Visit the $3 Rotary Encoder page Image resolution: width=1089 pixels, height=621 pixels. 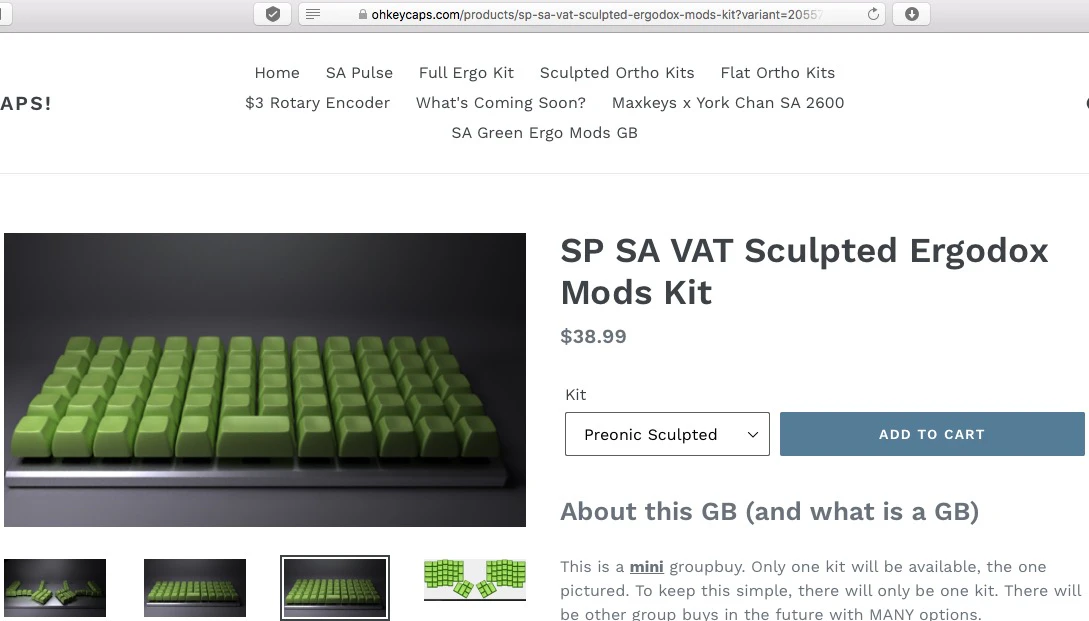[317, 103]
